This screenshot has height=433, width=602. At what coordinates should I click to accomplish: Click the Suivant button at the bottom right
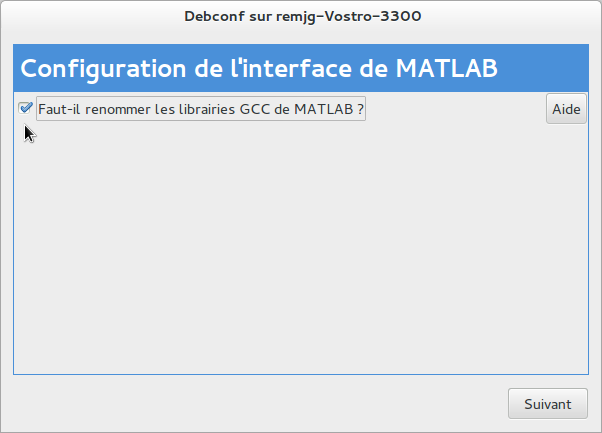coord(547,404)
